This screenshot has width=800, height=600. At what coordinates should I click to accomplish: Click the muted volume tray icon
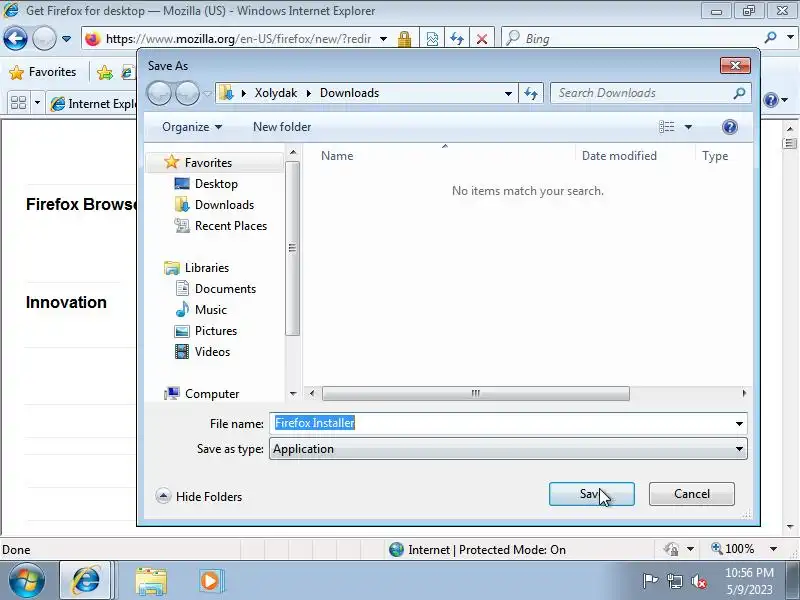(x=699, y=581)
